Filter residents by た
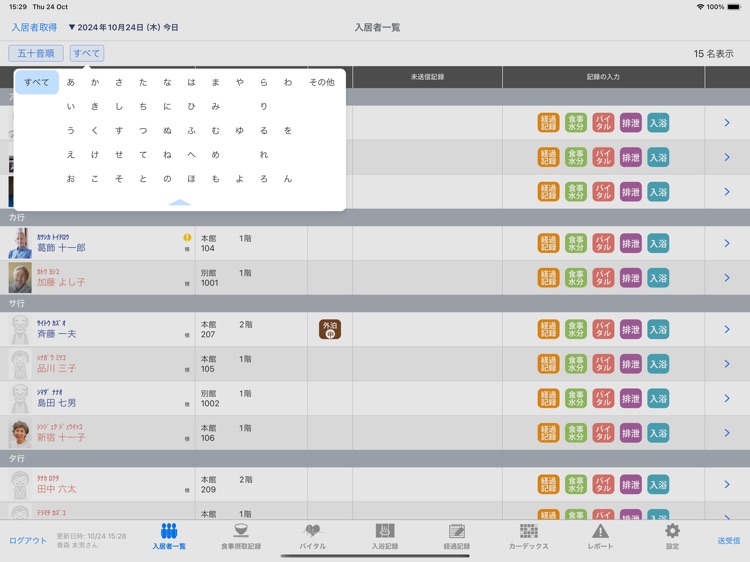Screen dimensions: 750x562 [143, 82]
